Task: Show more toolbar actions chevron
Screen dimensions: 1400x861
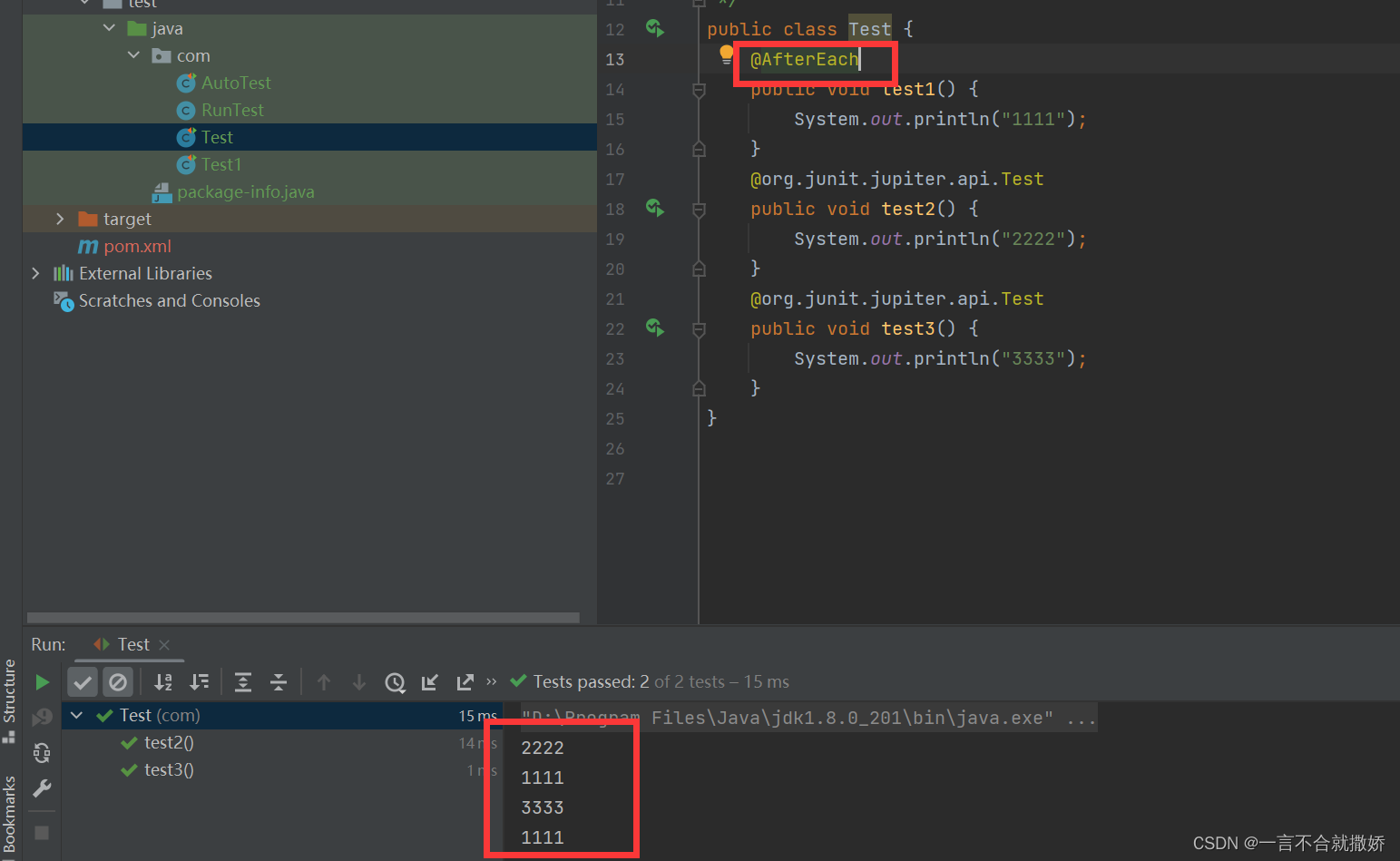Action: 492,681
